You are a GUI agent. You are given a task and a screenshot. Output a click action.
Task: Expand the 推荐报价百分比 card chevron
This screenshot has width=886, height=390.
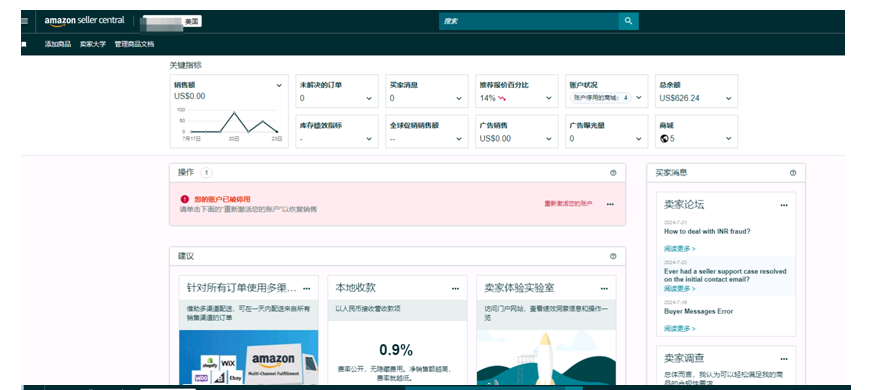tap(549, 98)
